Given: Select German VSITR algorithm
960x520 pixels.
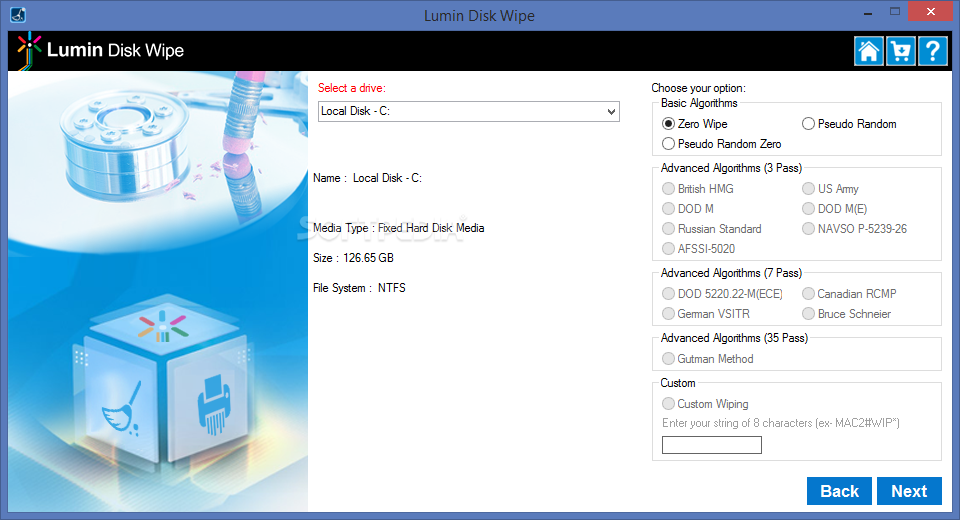Looking at the screenshot, I should coord(706,314).
